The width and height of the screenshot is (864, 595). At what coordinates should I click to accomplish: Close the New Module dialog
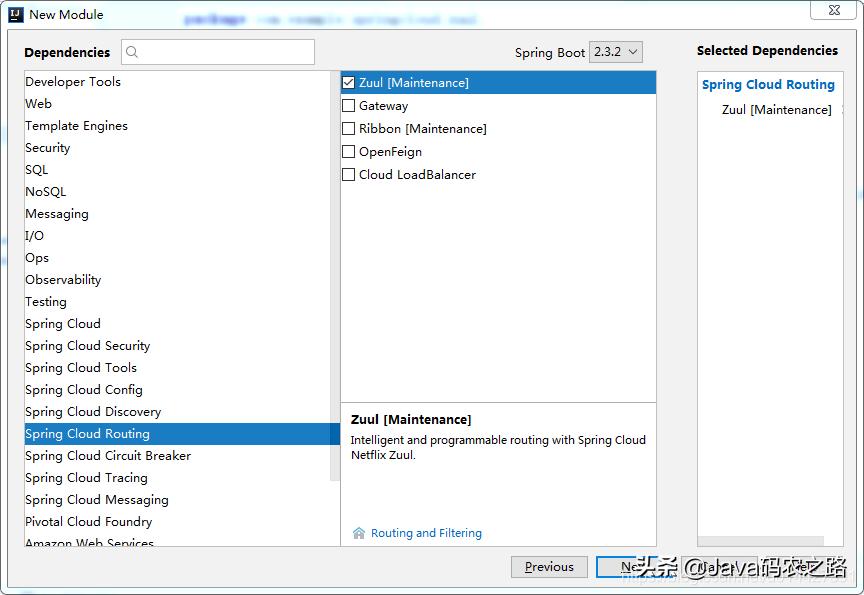pos(834,10)
